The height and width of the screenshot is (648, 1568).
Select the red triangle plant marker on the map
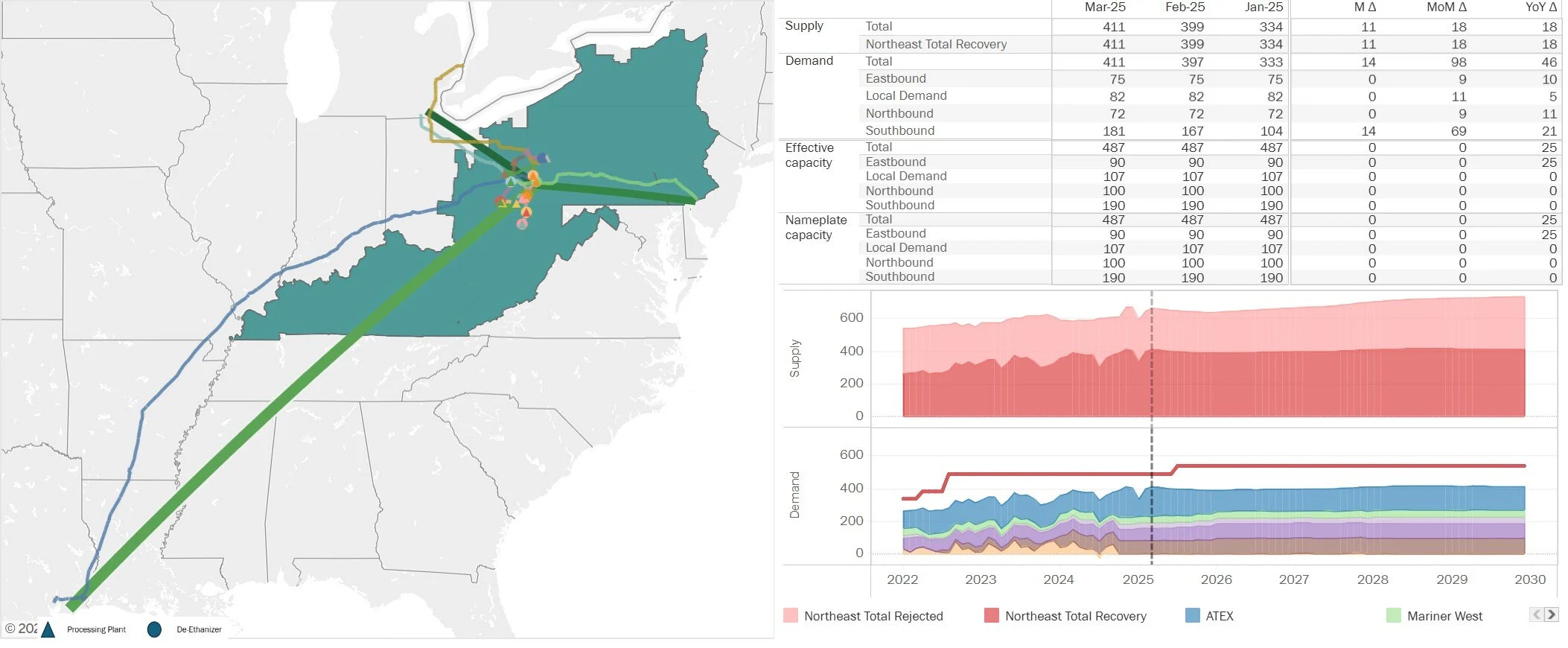[x=526, y=212]
